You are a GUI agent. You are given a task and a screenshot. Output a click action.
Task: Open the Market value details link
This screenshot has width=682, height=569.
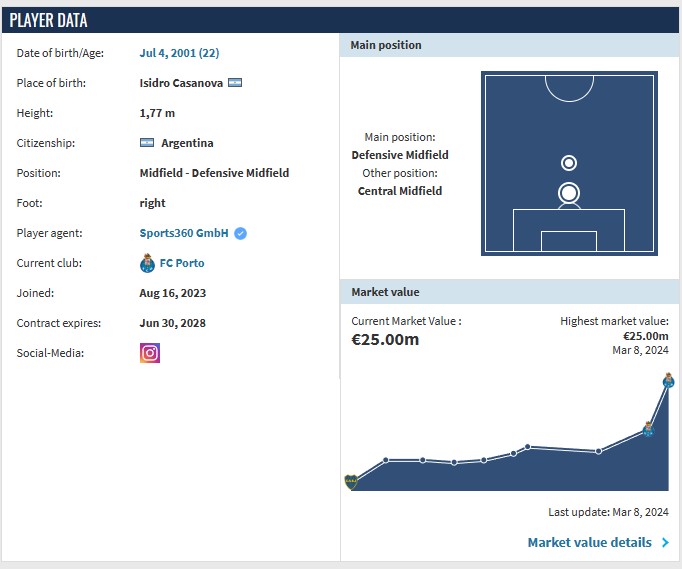589,543
